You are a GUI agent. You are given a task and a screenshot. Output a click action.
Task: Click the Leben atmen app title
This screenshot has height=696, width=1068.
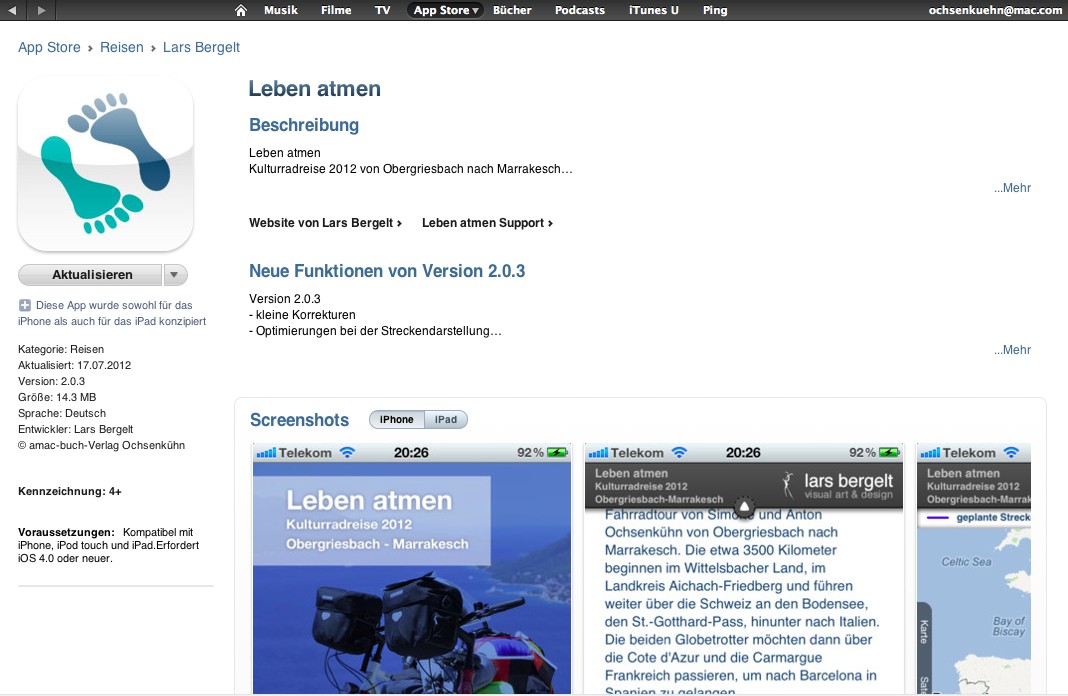point(315,89)
